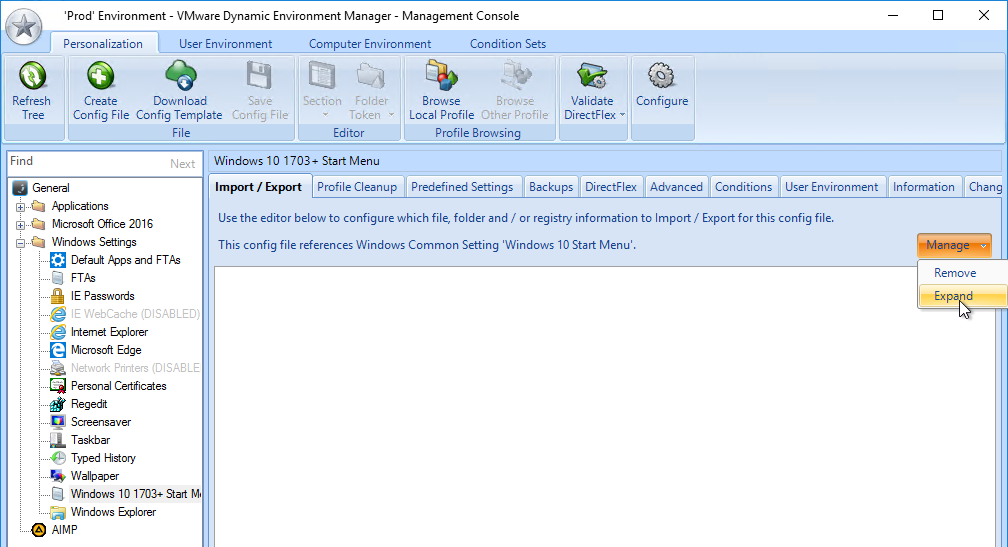
Task: Select Microsoft Office 2016 folder
Action: click(x=102, y=224)
